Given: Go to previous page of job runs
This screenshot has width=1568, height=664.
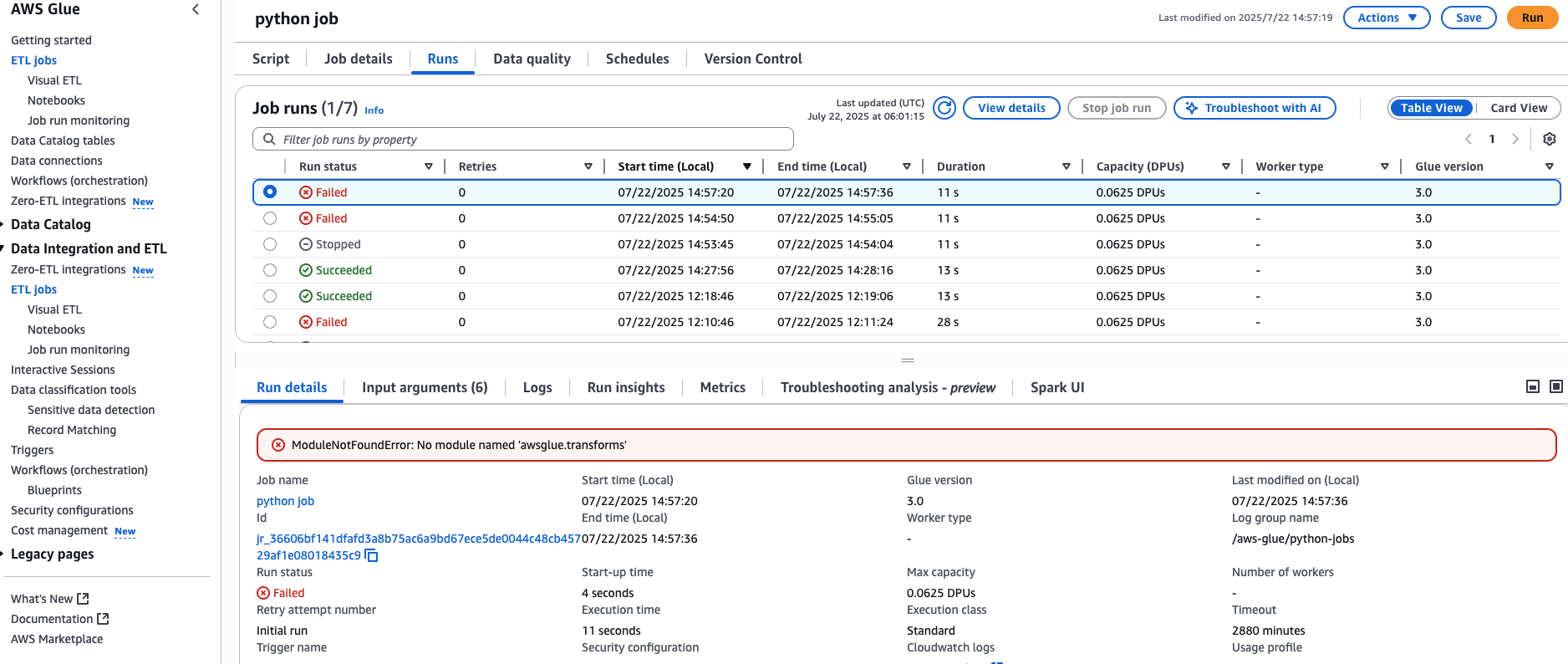Looking at the screenshot, I should click(x=1469, y=139).
